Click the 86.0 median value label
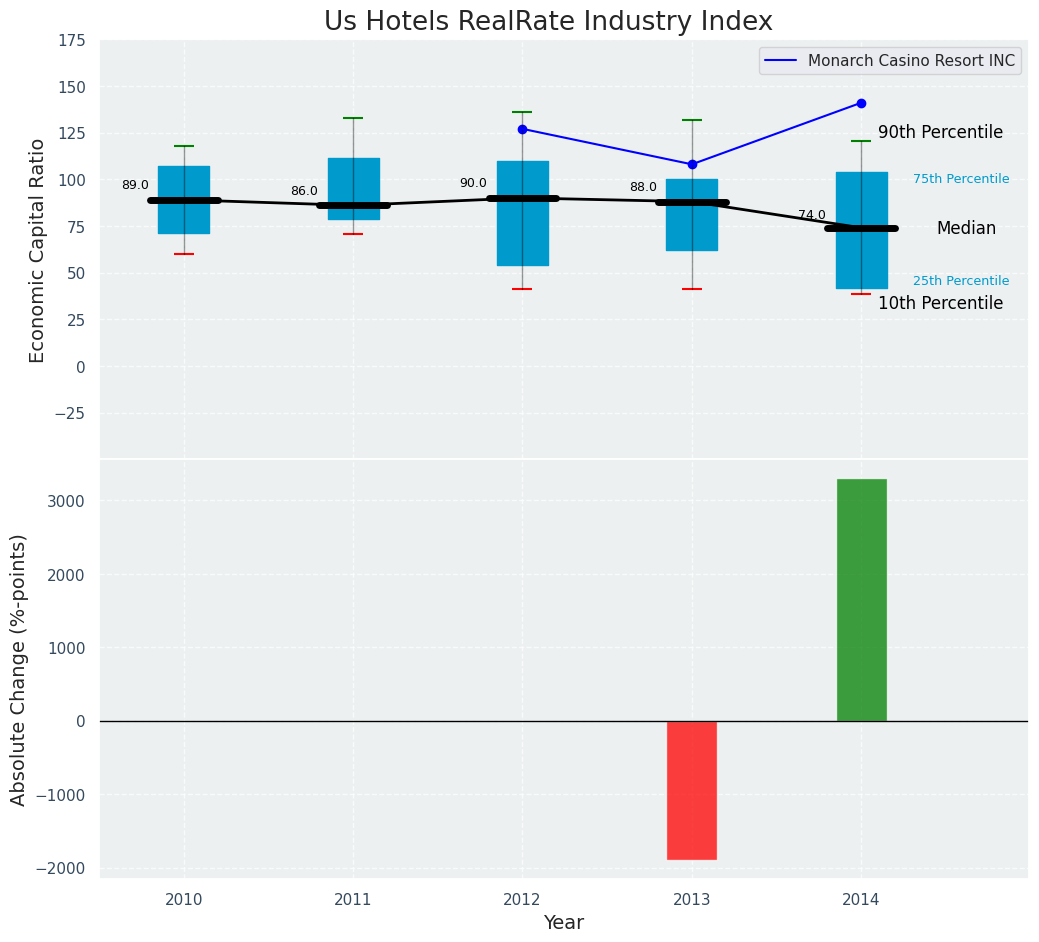Screen dimensions: 1039x942 coord(304,192)
